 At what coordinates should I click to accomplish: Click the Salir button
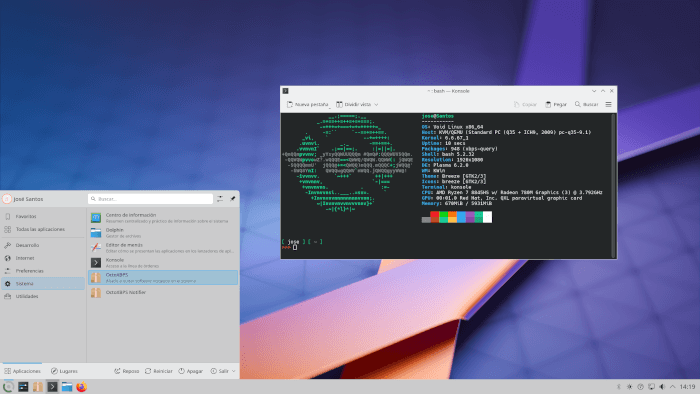219,371
